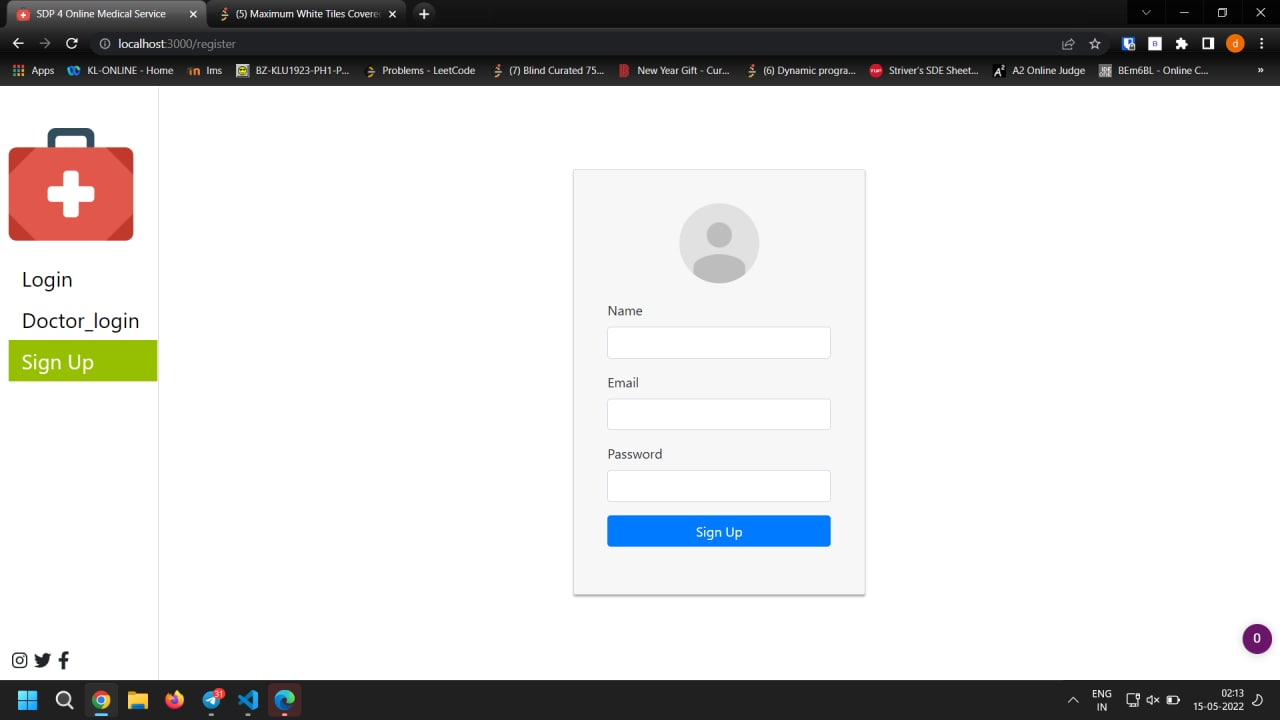
Task: Switch to the Maximum White Tiles Covered tab
Action: pos(307,14)
